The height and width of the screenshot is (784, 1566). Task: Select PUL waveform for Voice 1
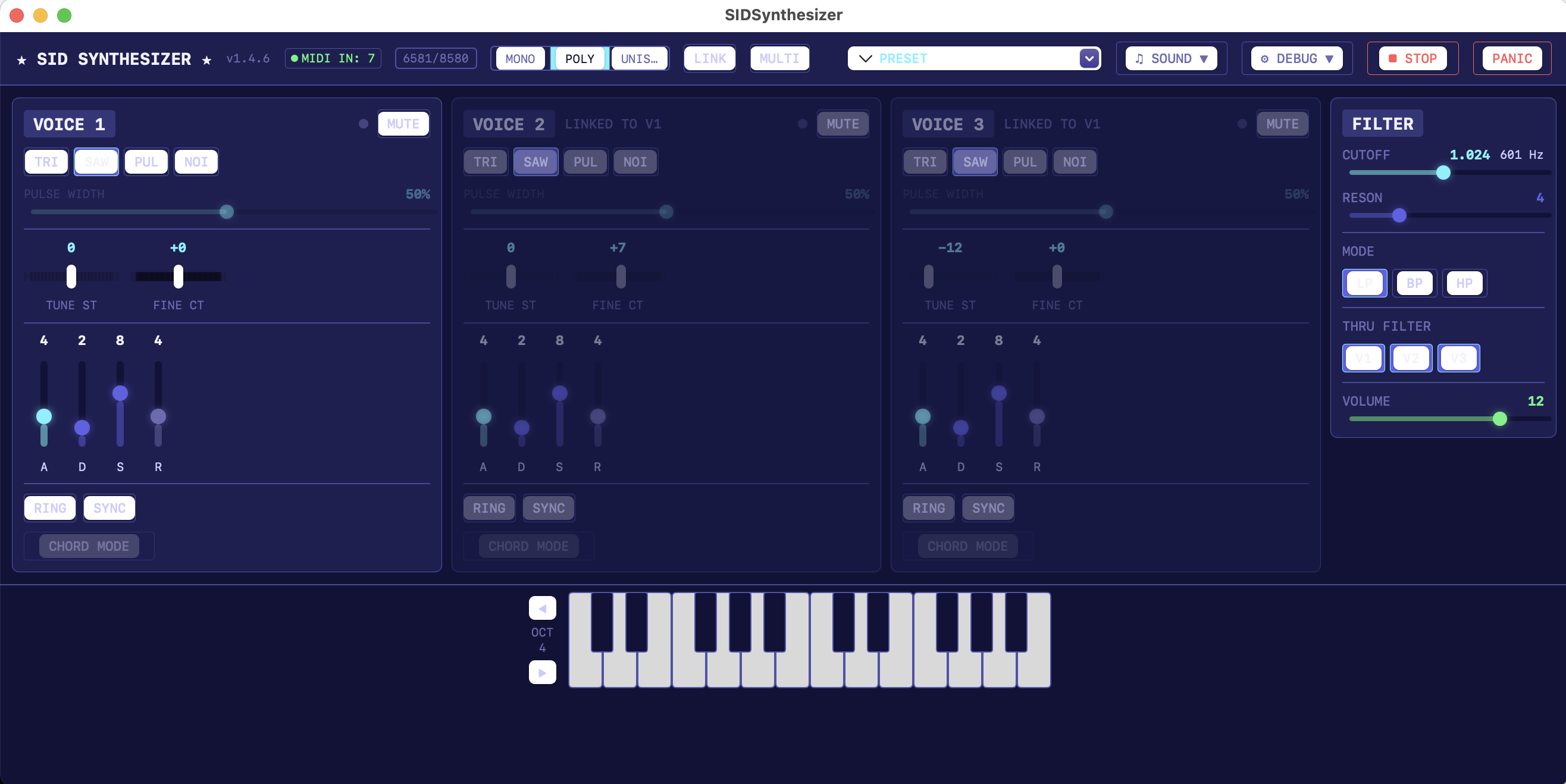146,162
